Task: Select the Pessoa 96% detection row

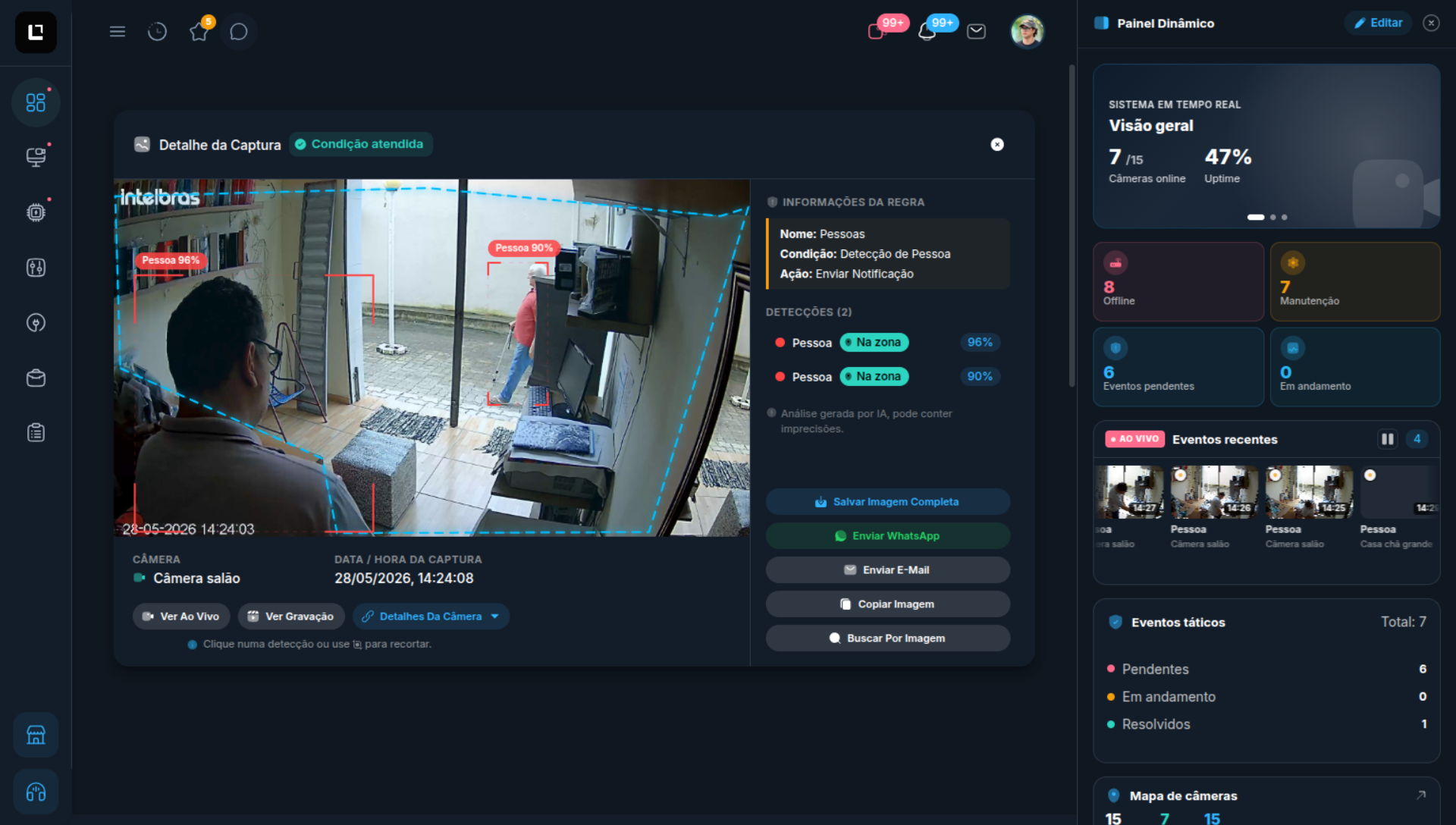Action: 887,343
